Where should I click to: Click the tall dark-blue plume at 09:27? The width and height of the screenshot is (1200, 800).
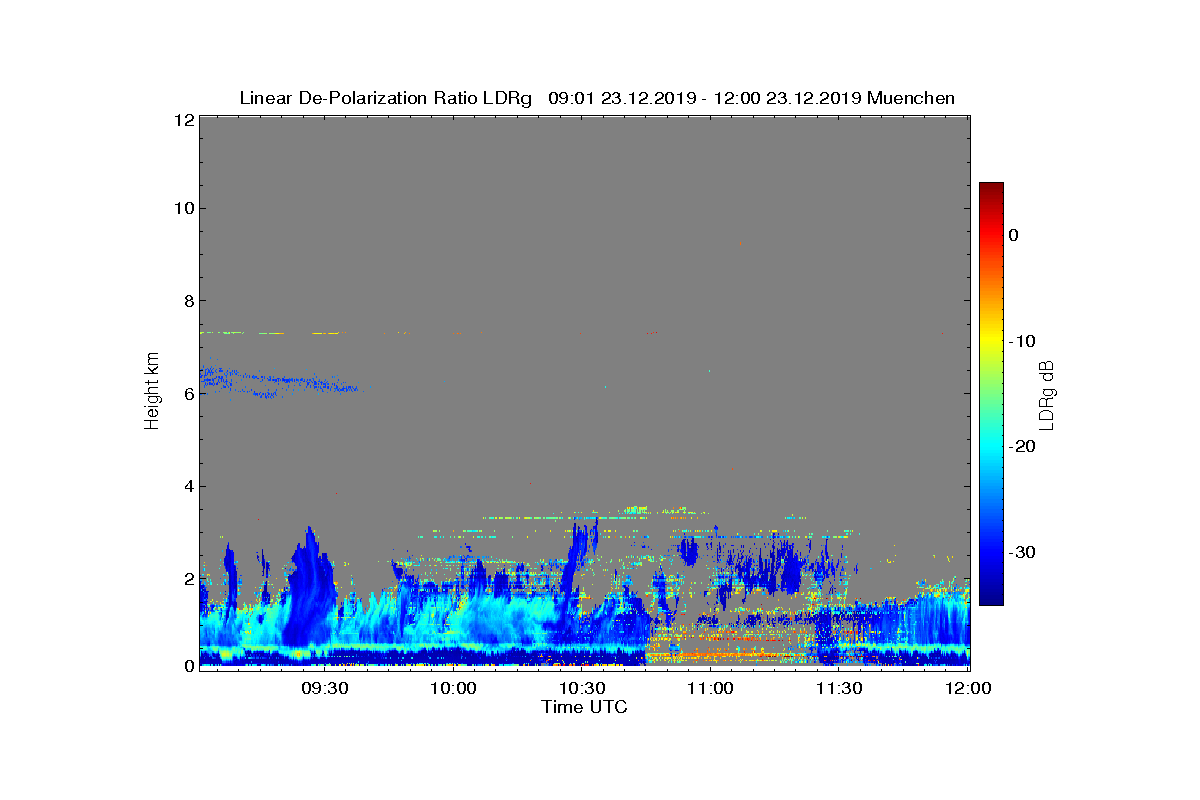tap(308, 585)
